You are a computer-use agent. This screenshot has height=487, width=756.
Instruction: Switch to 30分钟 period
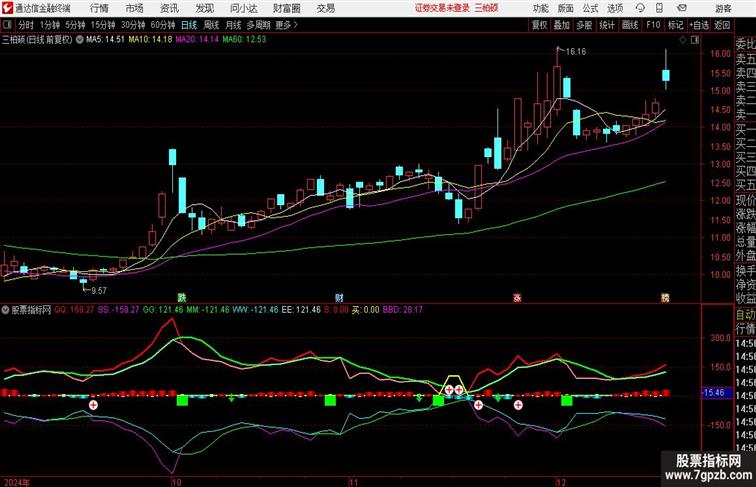[133, 25]
